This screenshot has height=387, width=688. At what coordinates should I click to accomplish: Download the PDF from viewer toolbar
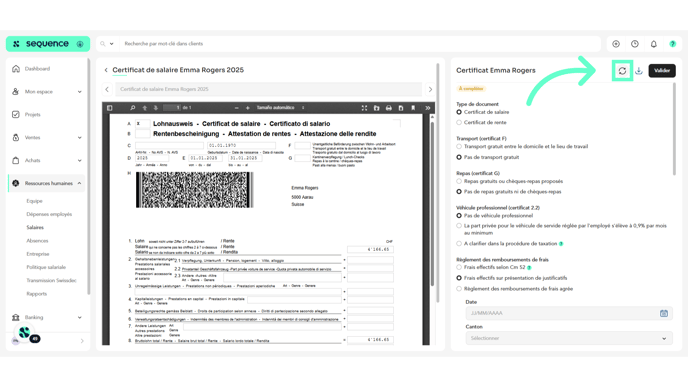401,108
